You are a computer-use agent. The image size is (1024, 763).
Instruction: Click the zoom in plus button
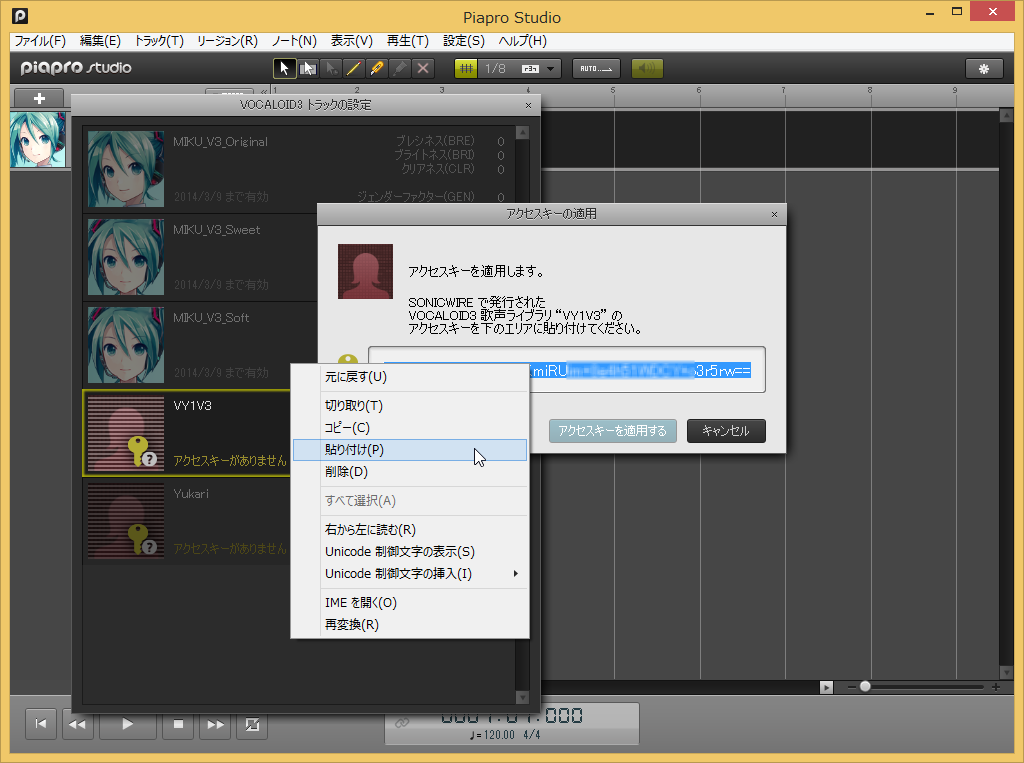click(995, 687)
